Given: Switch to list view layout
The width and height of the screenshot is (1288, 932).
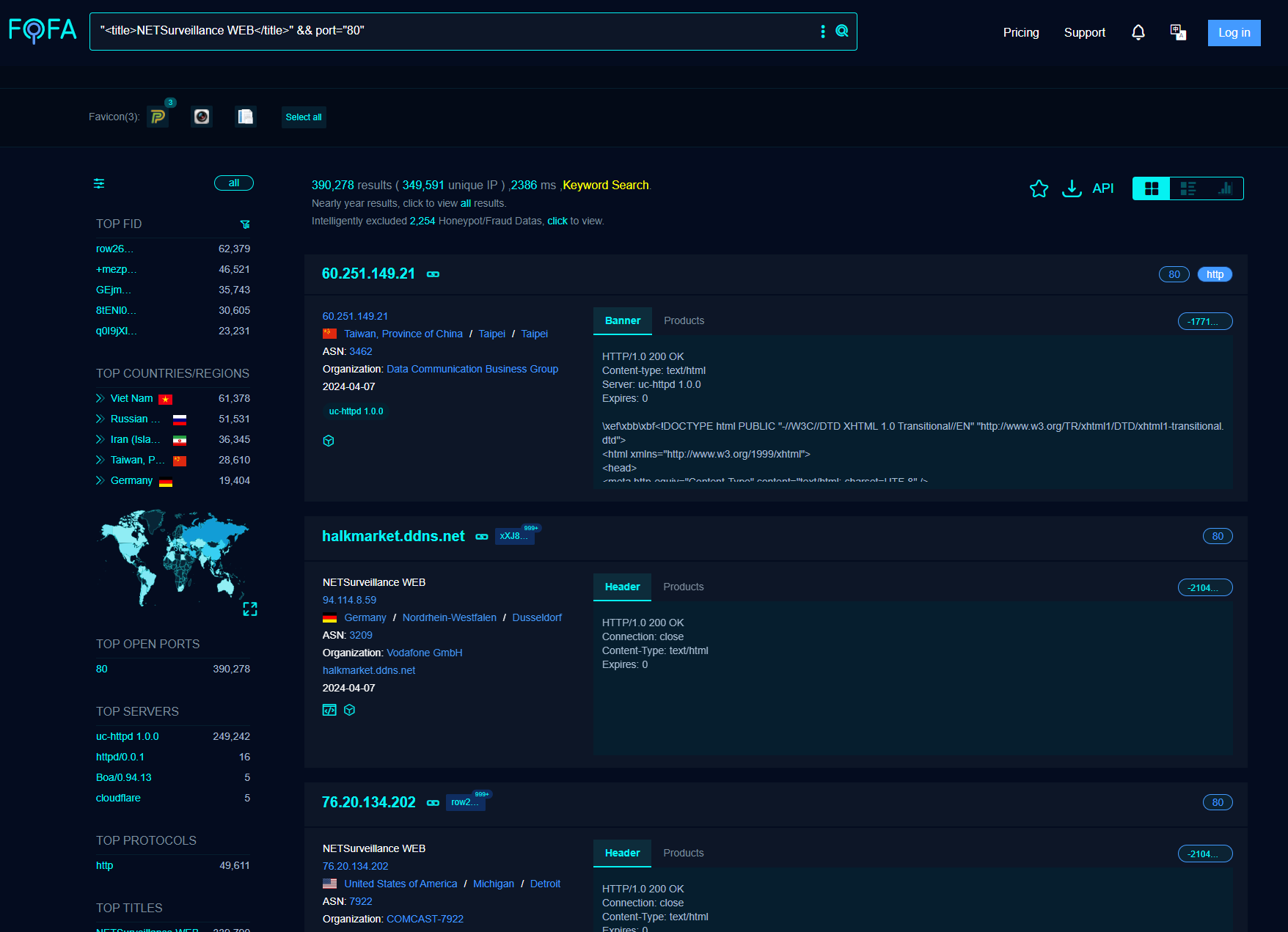Looking at the screenshot, I should coord(1188,188).
